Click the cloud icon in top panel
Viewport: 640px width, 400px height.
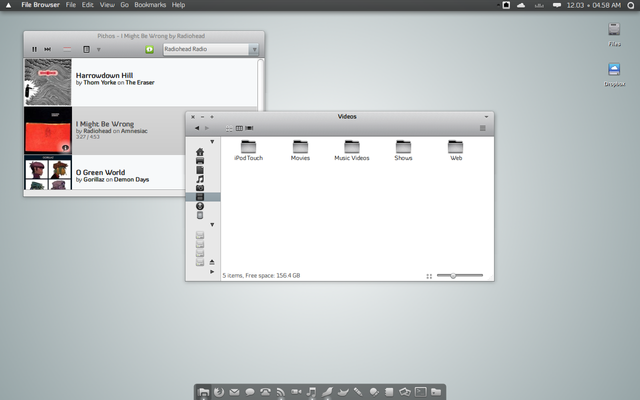click(521, 5)
